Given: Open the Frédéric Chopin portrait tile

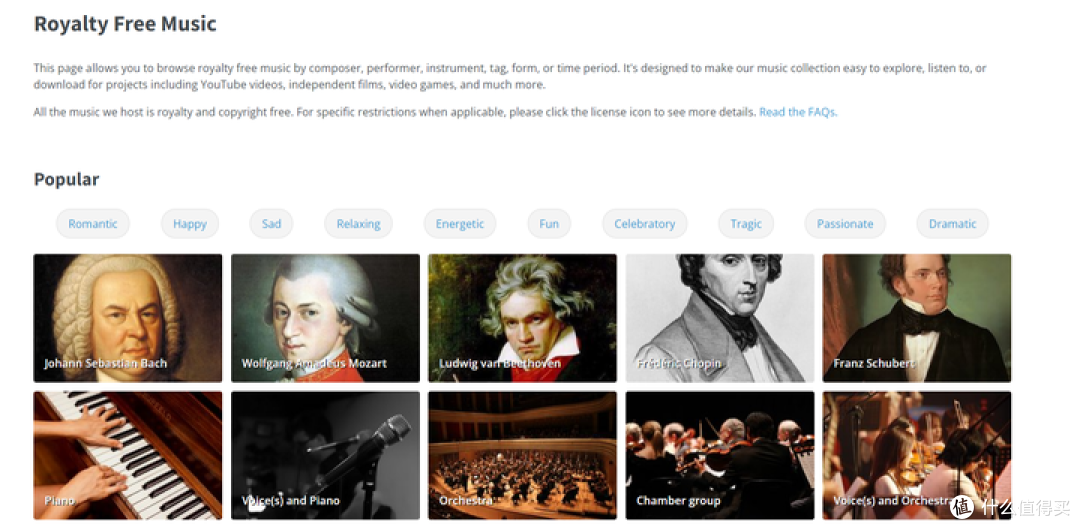Looking at the screenshot, I should [x=720, y=318].
